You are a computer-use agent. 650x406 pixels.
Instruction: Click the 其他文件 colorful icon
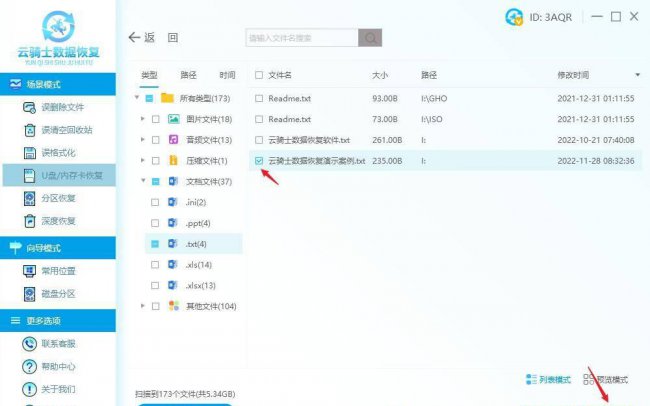click(x=174, y=306)
